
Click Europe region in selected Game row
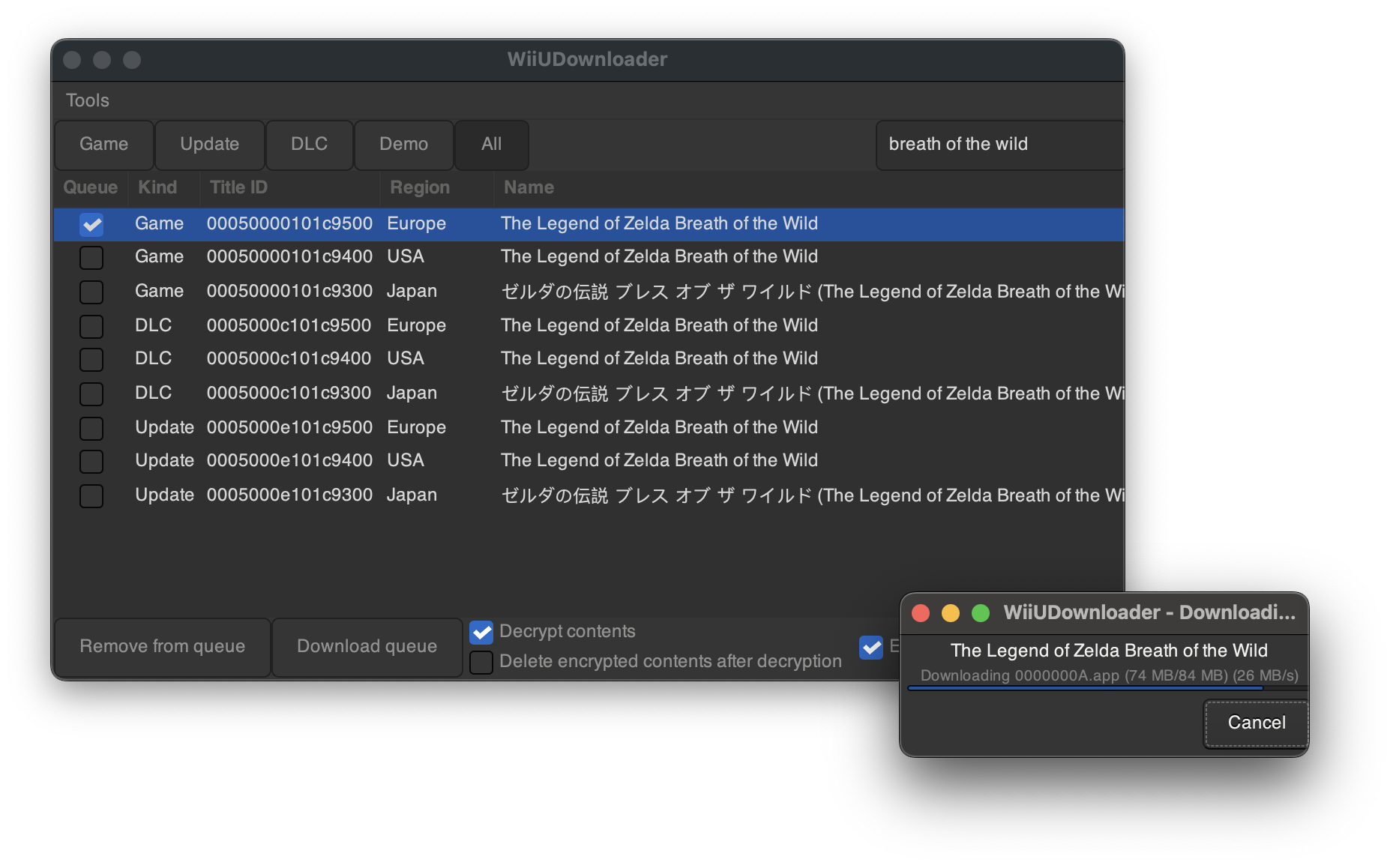pyautogui.click(x=416, y=223)
